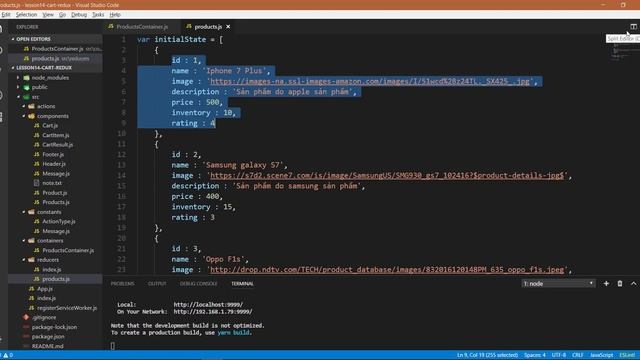Open the Selection menu
Image resolution: width=640 pixels, height=360 pixels.
tap(27, 15)
